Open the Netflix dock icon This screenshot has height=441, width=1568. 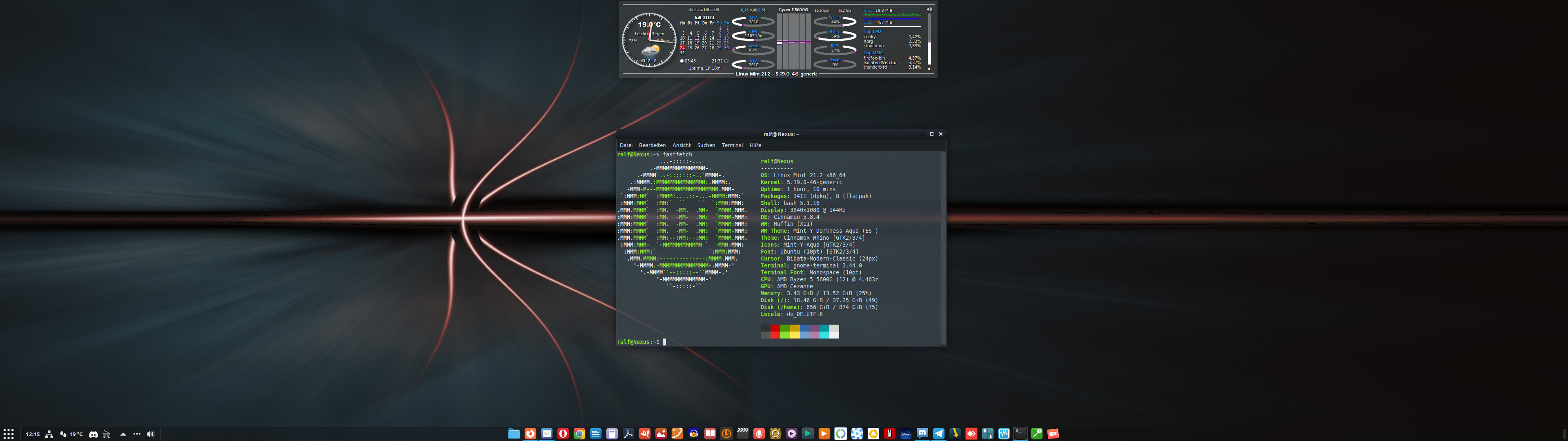889,434
